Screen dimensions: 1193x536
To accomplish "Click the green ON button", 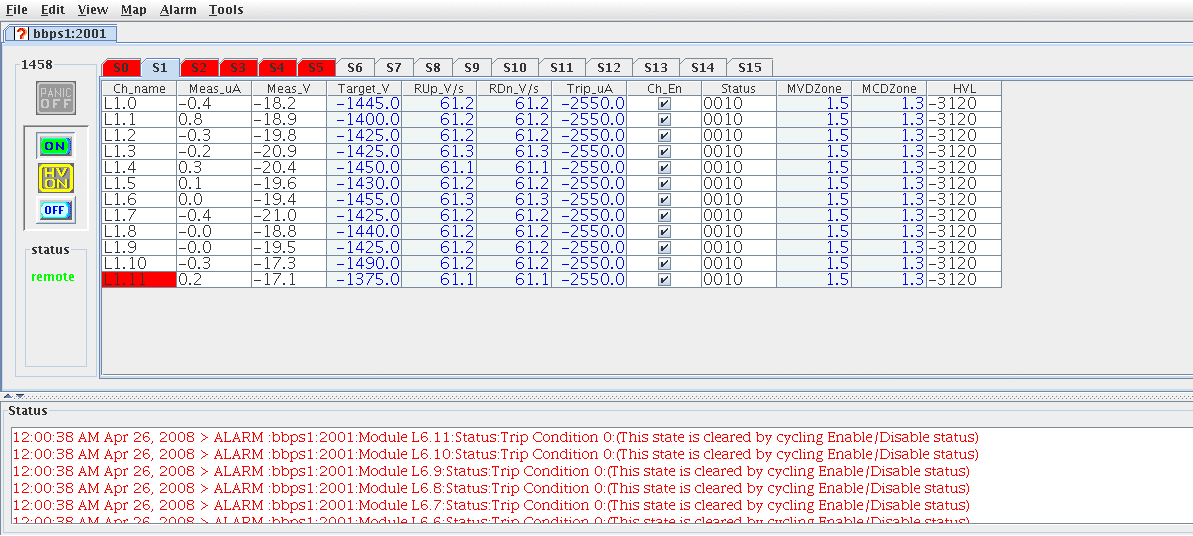I will [56, 145].
